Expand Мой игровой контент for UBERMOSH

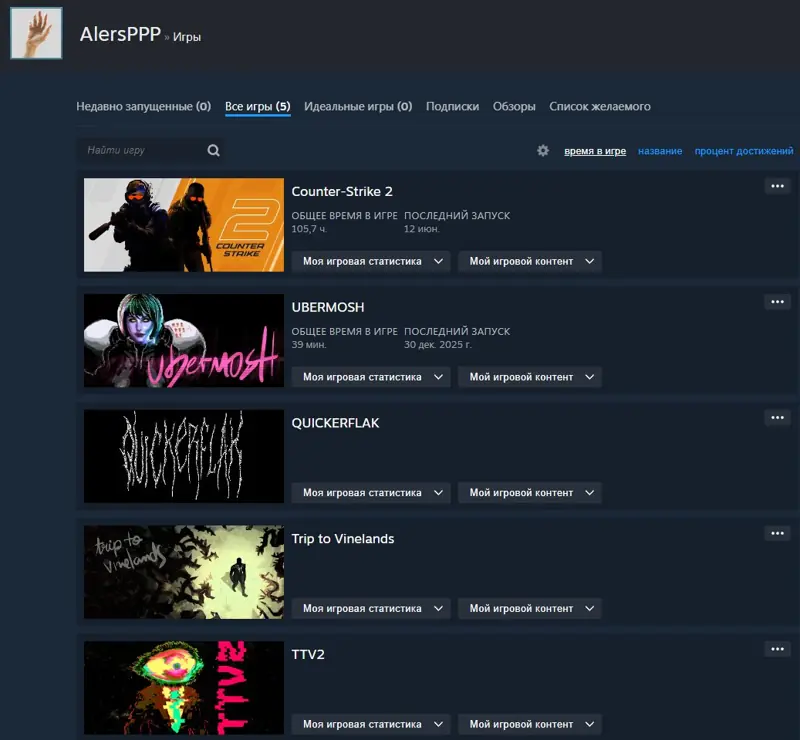point(530,377)
